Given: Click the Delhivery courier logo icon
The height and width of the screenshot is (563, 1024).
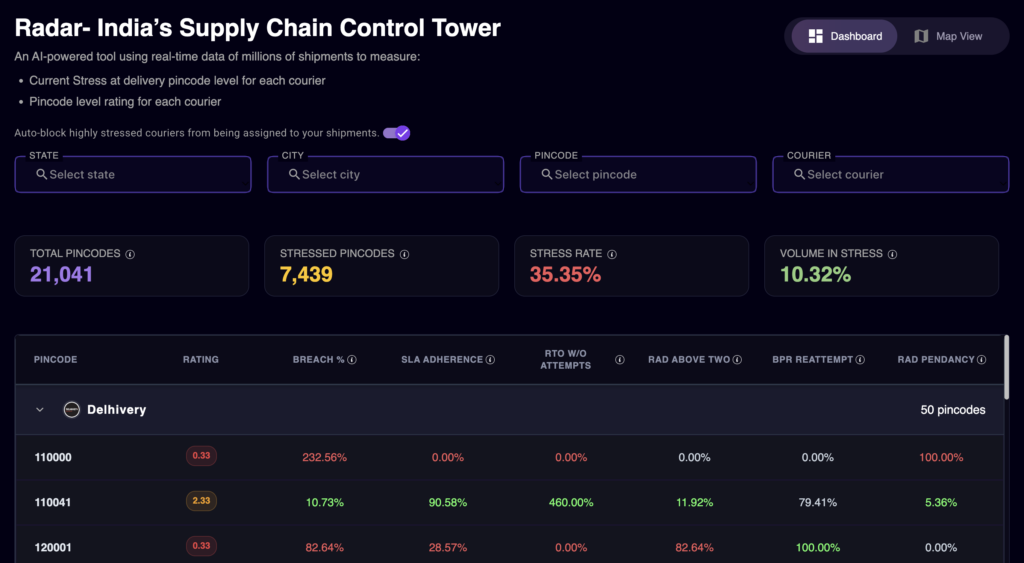Looking at the screenshot, I should (71, 410).
